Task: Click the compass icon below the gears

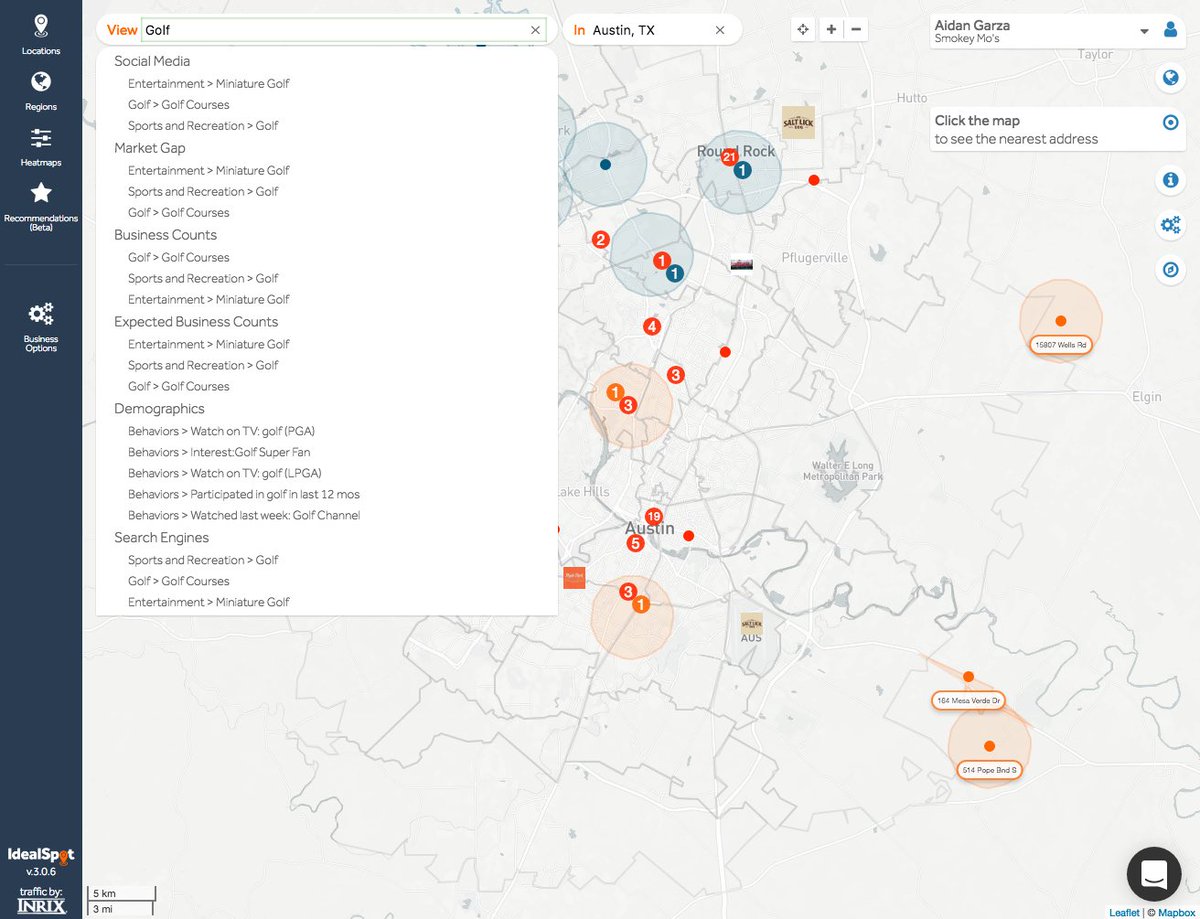Action: 1170,269
